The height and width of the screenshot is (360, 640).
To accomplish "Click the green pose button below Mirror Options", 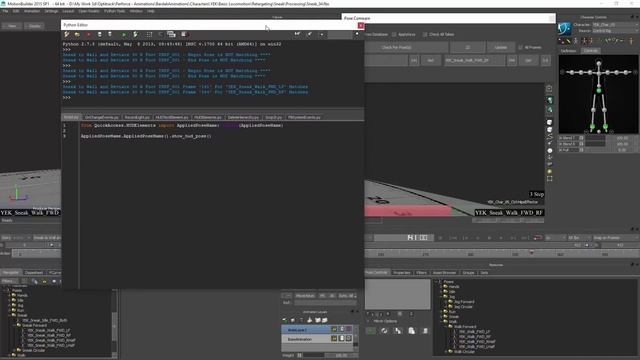I will (371, 331).
